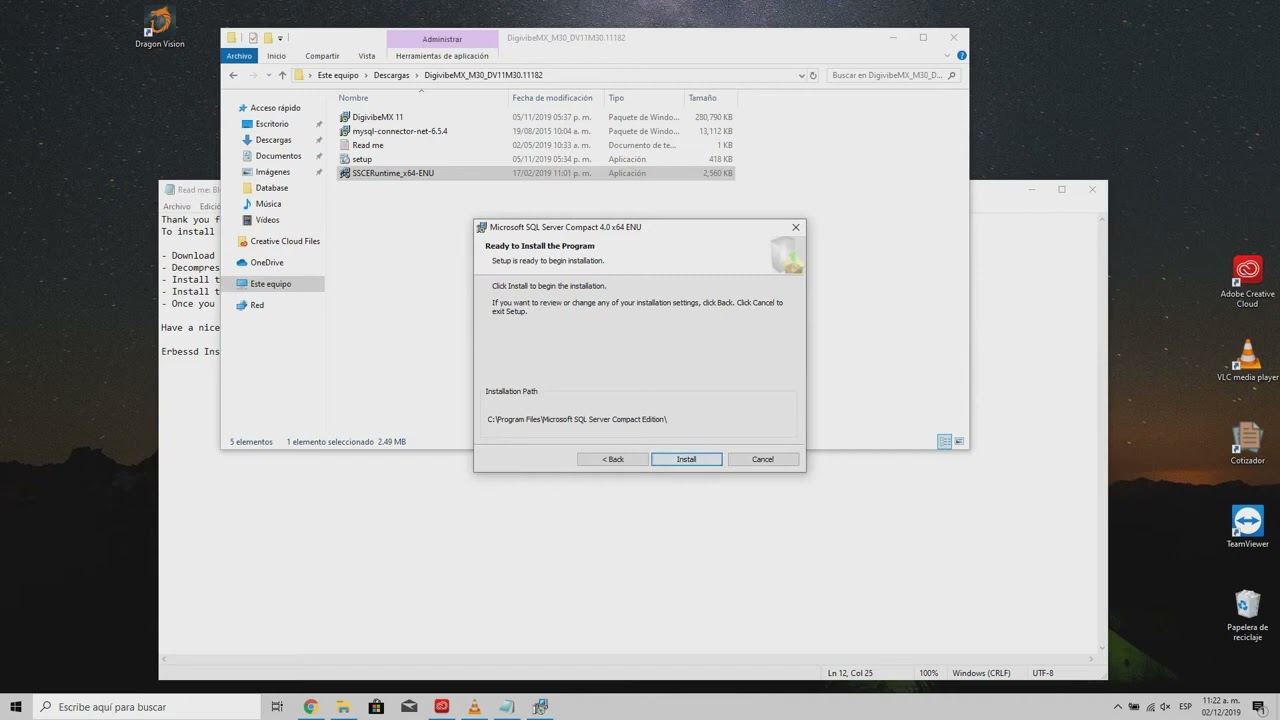The image size is (1280, 720).
Task: Open Descargas in the navigation pane
Action: tap(273, 140)
